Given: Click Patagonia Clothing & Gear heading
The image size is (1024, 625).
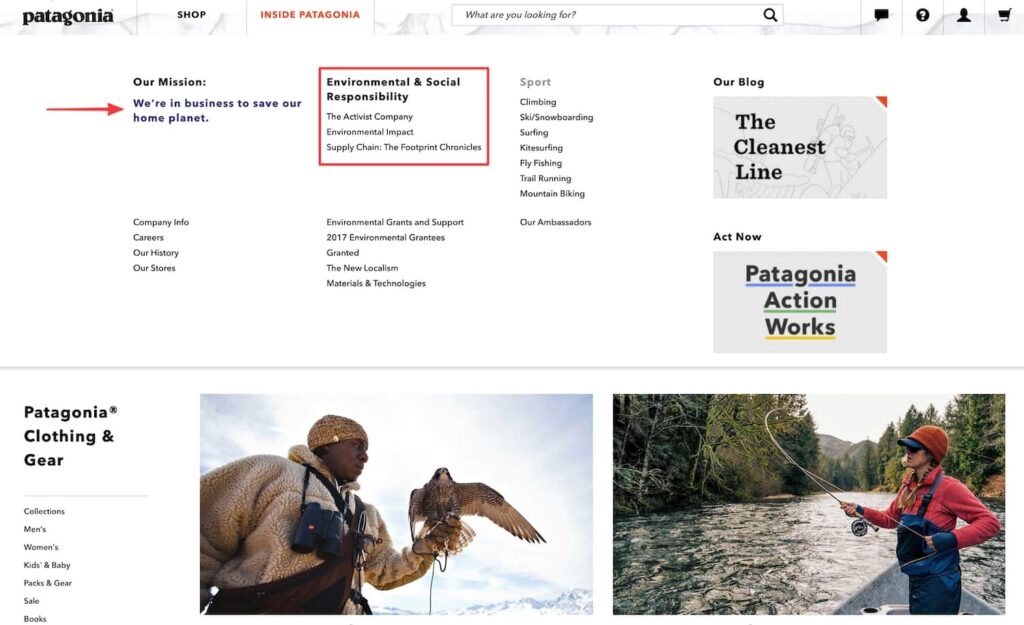Looking at the screenshot, I should pyautogui.click(x=70, y=436).
